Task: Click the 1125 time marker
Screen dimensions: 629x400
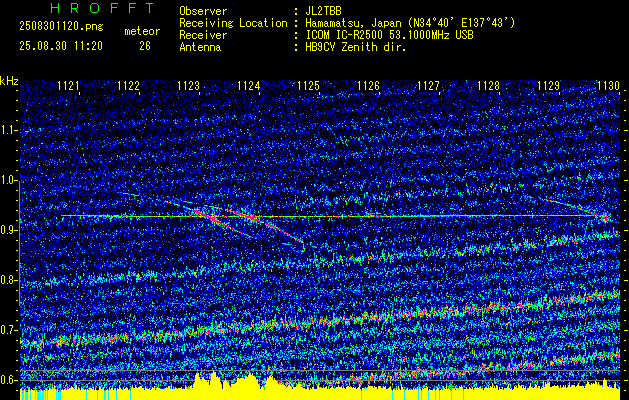Action: coord(308,86)
